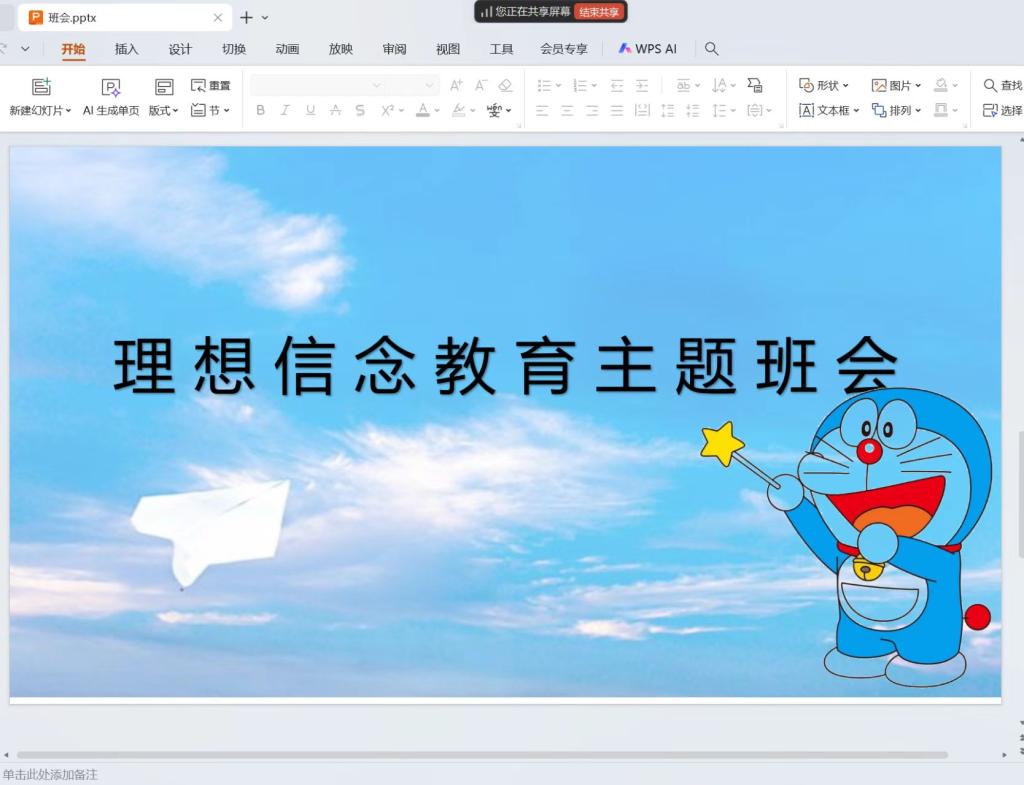Image resolution: width=1024 pixels, height=785 pixels.
Task: Click the 图片 insert picture button
Action: pos(896,86)
